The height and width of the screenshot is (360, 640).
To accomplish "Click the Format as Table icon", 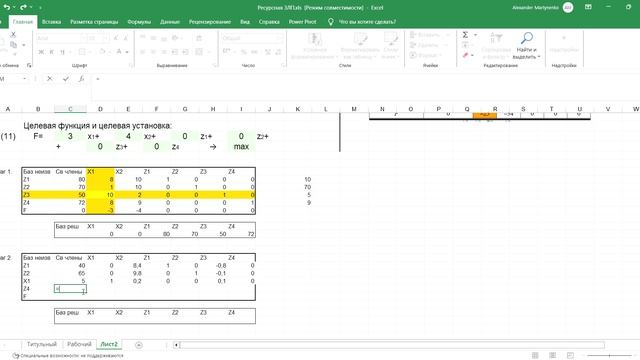I will pyautogui.click(x=360, y=39).
